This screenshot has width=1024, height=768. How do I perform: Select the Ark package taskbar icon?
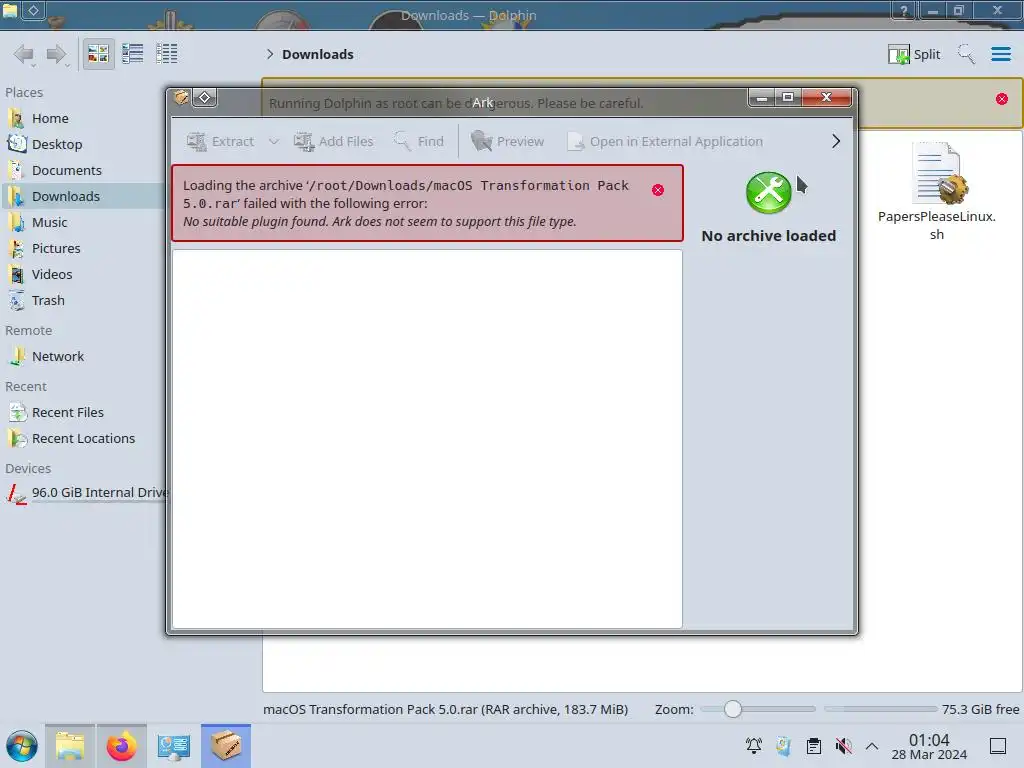[x=226, y=746]
